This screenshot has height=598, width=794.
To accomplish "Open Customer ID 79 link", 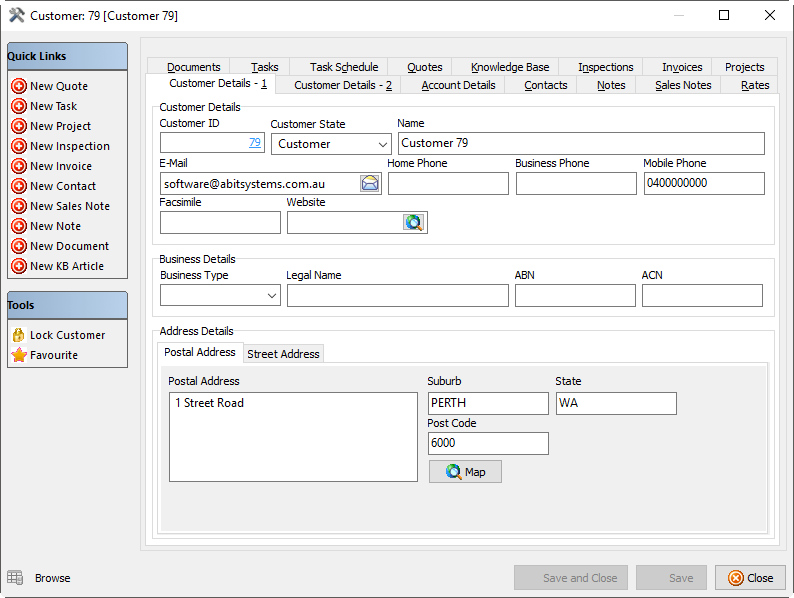I will [x=254, y=143].
